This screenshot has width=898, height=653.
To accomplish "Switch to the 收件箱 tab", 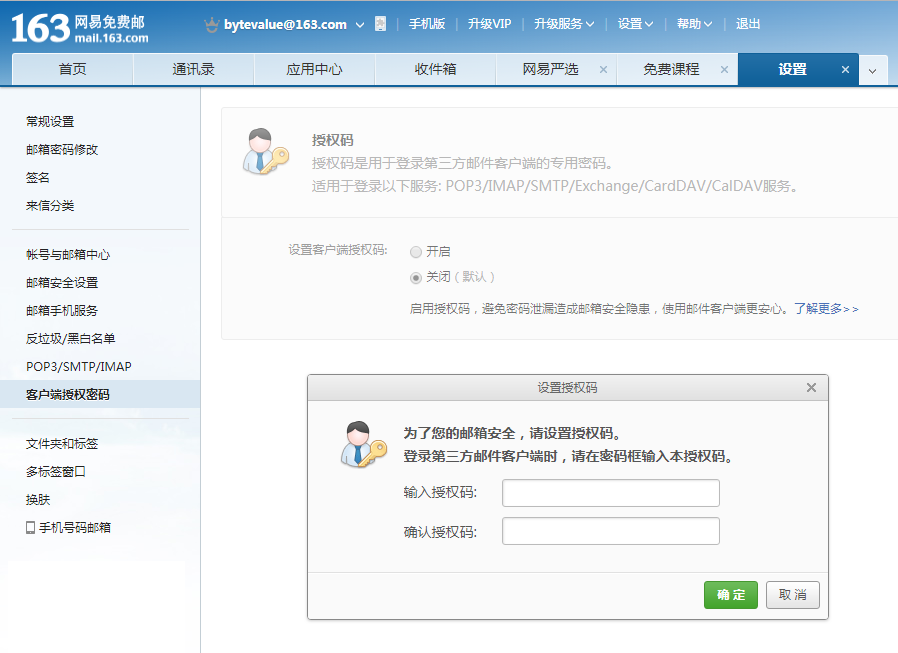I will 435,70.
